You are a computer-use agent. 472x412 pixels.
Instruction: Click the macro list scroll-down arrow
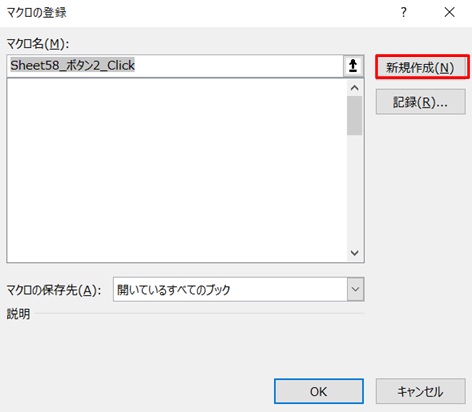click(x=355, y=253)
